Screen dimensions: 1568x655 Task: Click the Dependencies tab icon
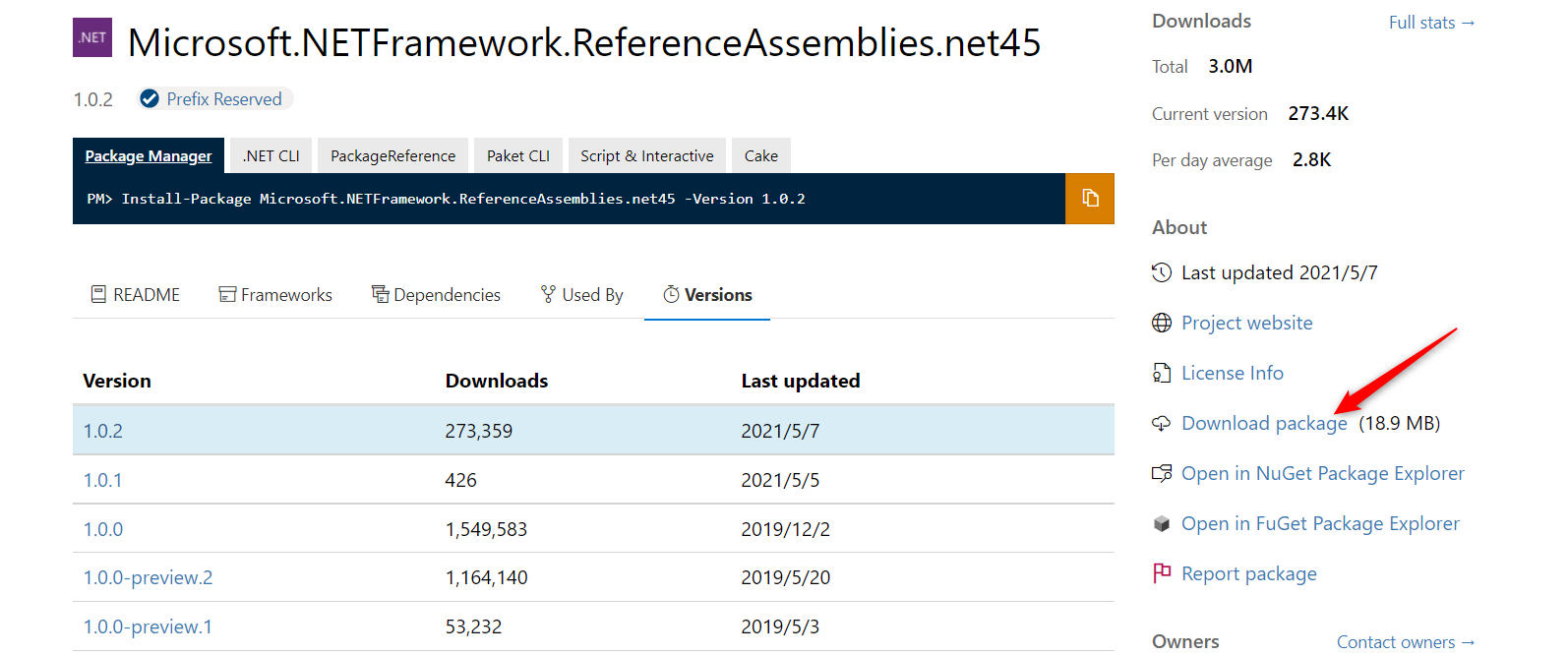coord(380,294)
